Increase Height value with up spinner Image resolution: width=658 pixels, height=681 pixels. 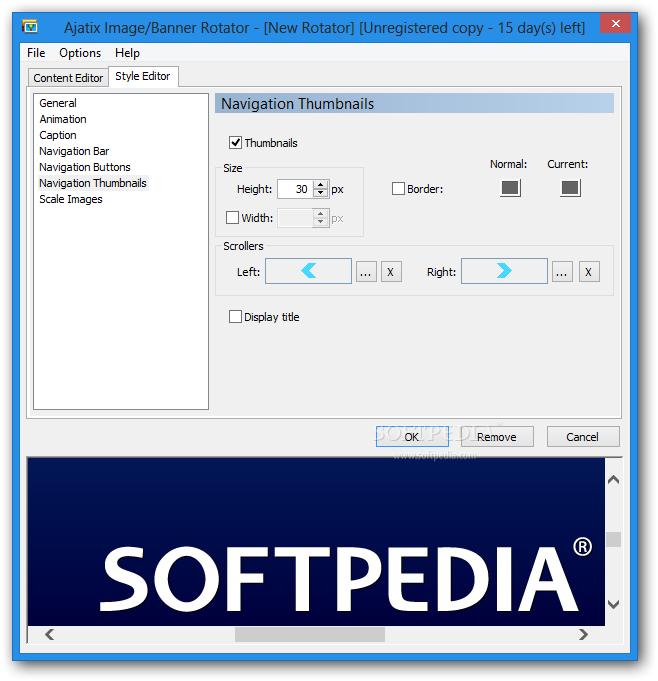coord(321,185)
